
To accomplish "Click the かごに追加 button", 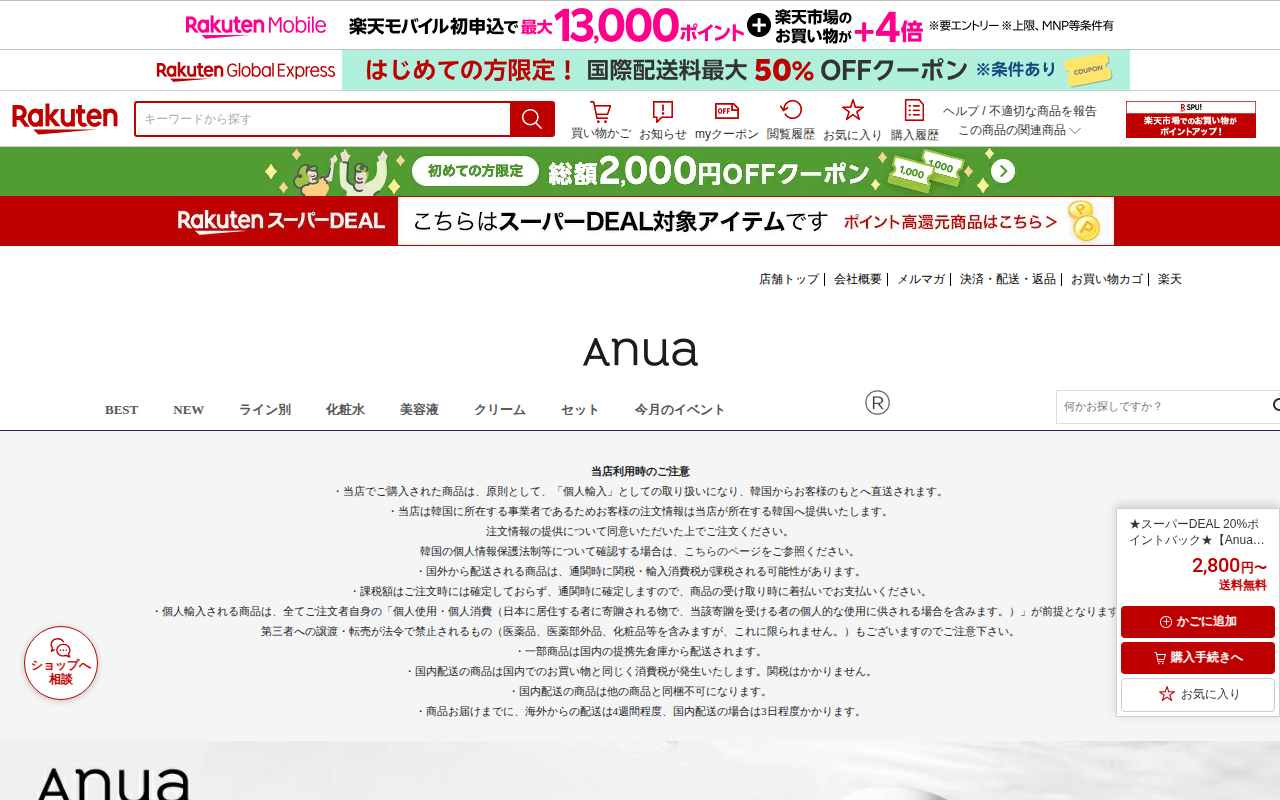I will pos(1198,622).
